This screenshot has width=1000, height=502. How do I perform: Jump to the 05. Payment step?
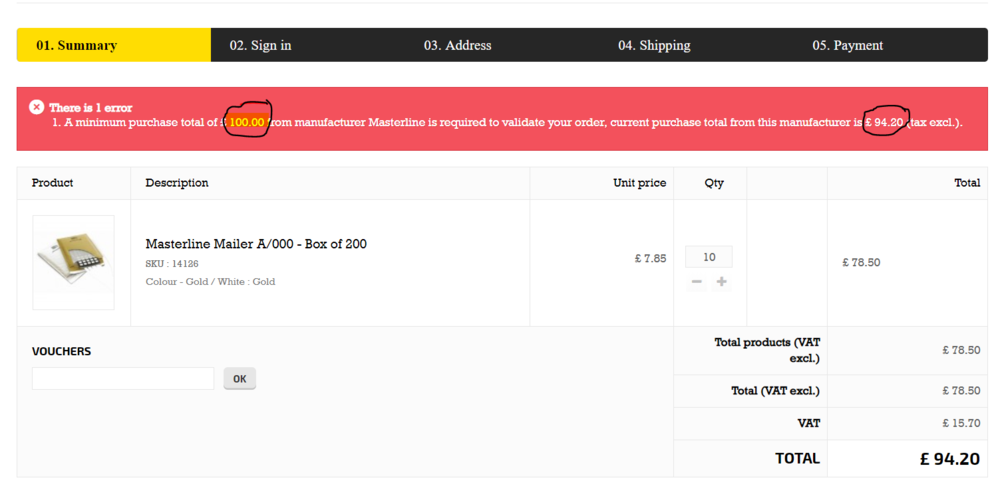pyautogui.click(x=847, y=45)
